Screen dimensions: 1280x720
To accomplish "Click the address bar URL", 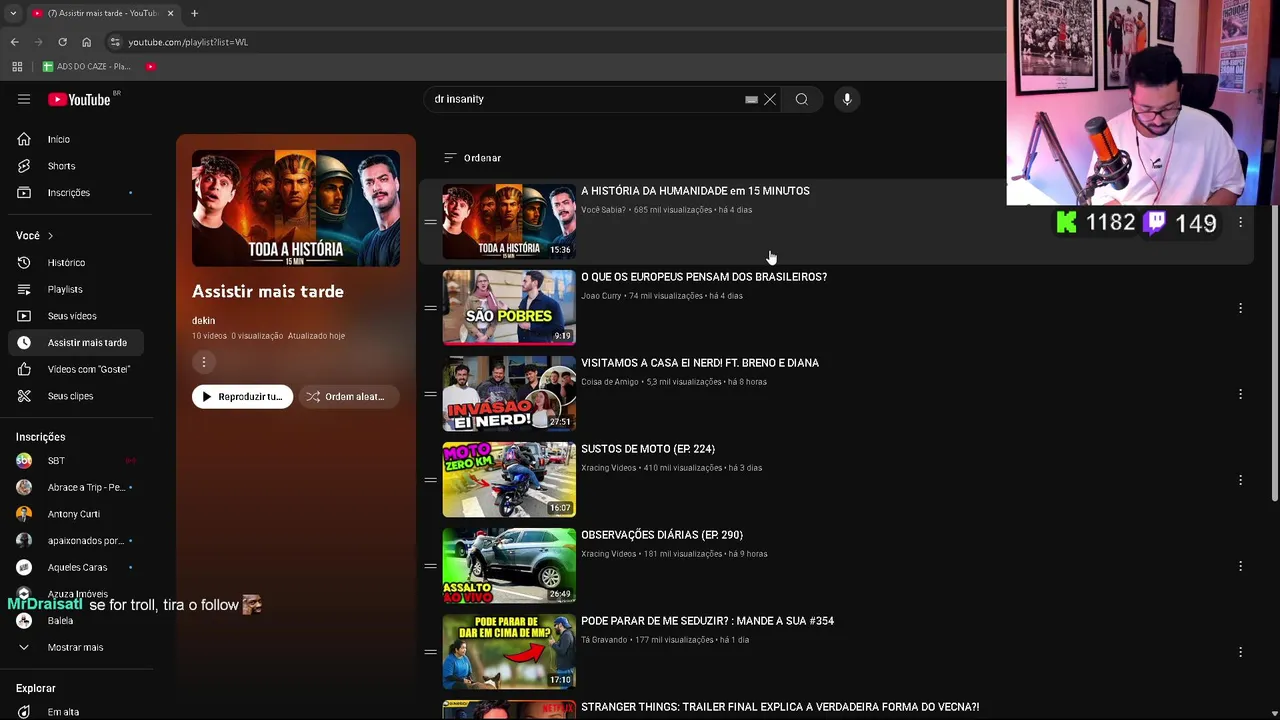I will click(188, 42).
